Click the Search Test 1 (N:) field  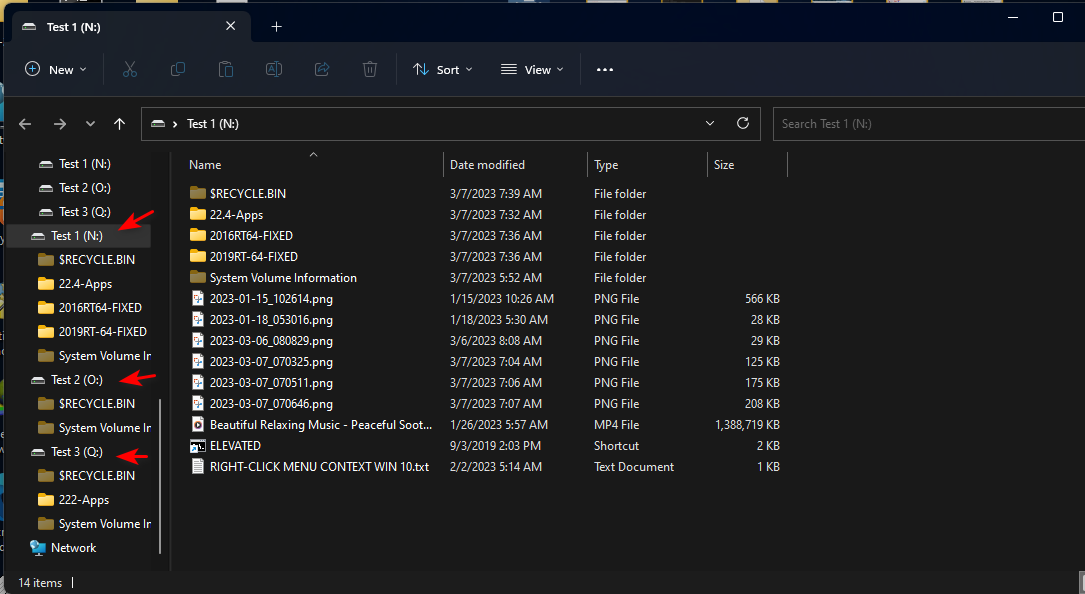coord(929,124)
